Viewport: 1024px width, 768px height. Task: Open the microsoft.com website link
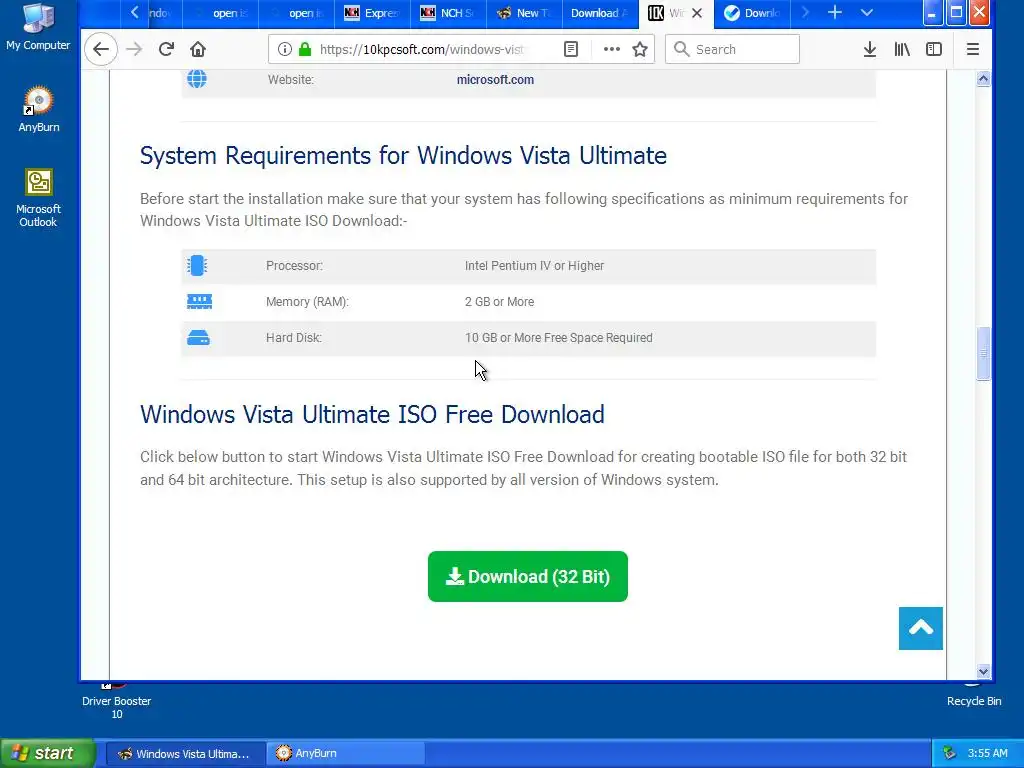(495, 80)
